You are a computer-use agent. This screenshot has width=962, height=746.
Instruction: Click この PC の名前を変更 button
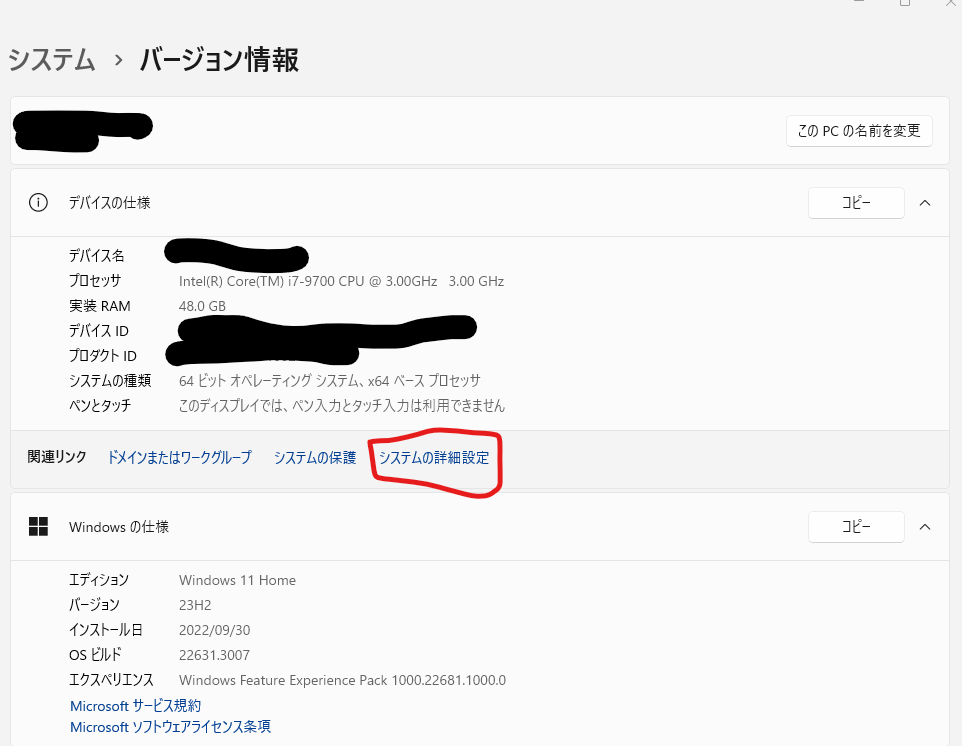click(859, 131)
